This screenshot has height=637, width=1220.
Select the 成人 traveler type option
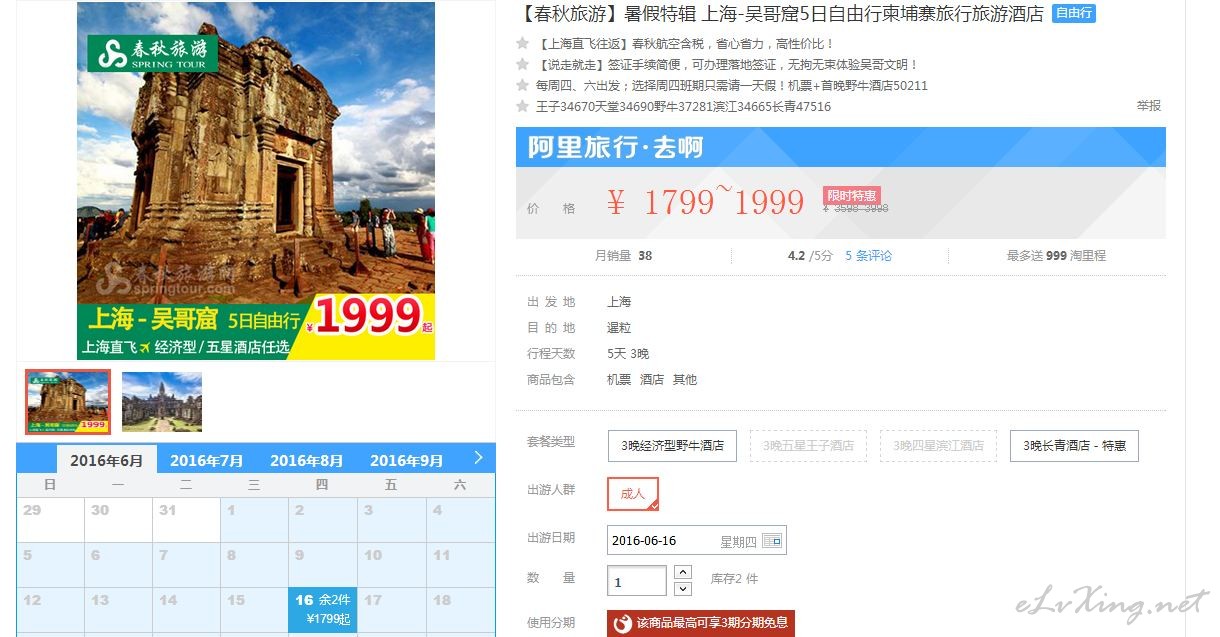point(633,494)
